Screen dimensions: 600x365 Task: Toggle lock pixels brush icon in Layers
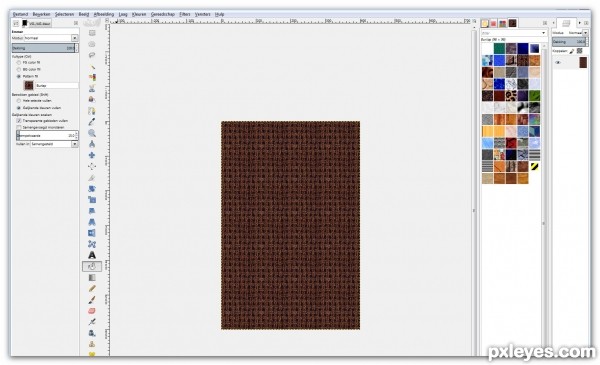[572, 51]
